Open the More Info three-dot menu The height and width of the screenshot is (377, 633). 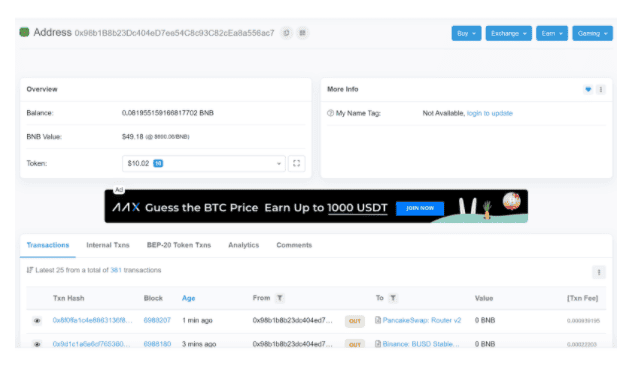[601, 90]
